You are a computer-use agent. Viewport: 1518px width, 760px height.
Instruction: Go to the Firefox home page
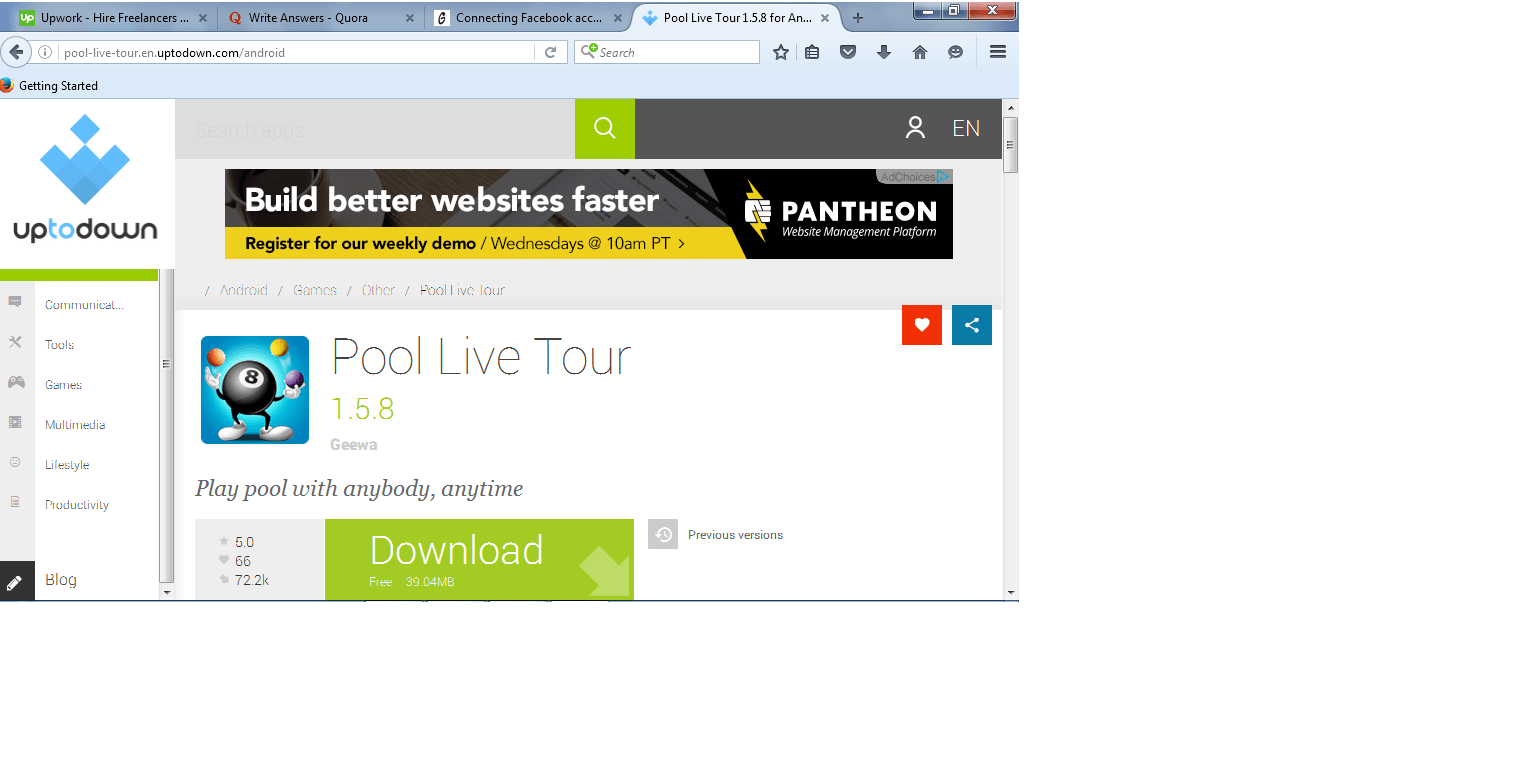(920, 52)
